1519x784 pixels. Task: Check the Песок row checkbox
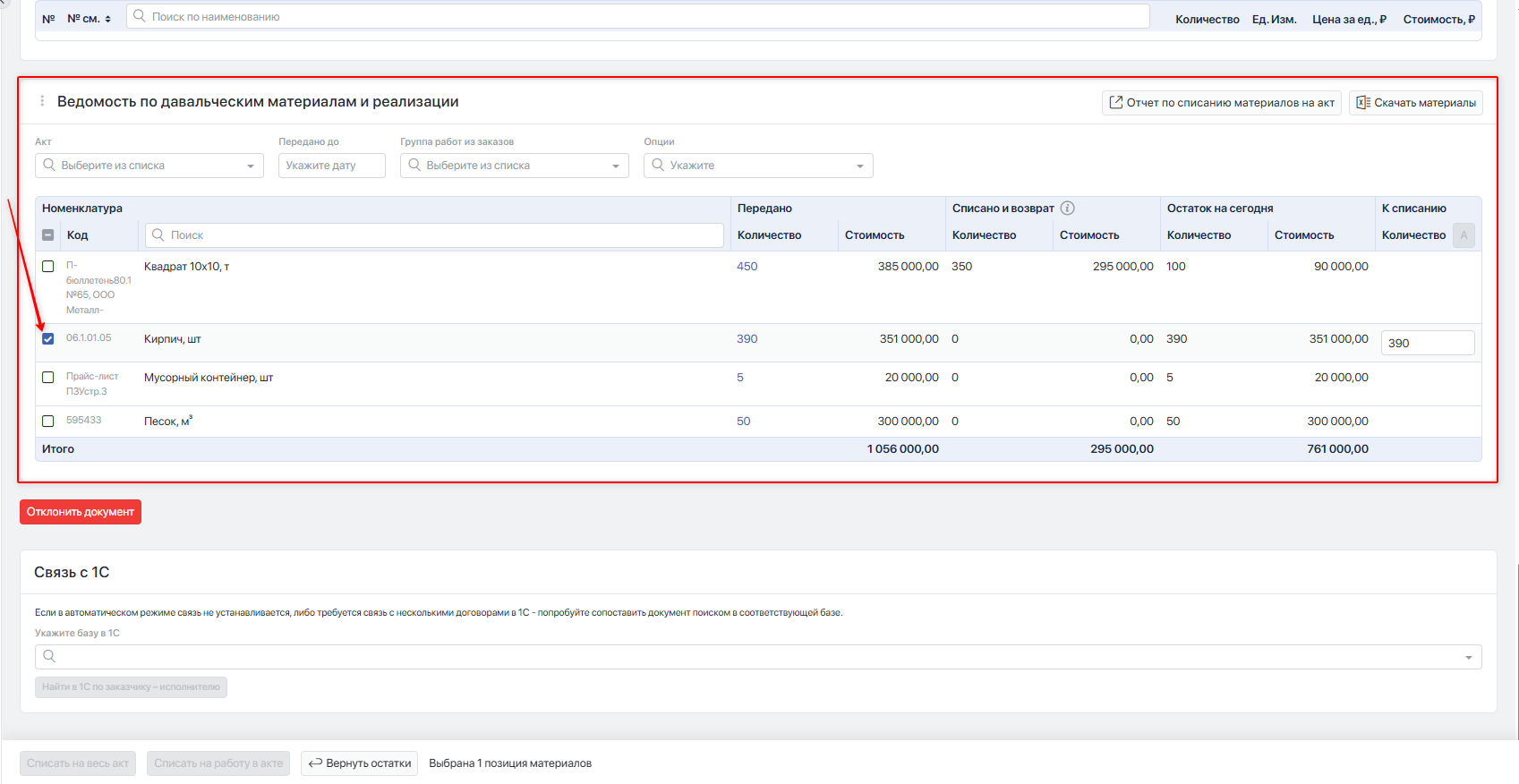click(48, 421)
